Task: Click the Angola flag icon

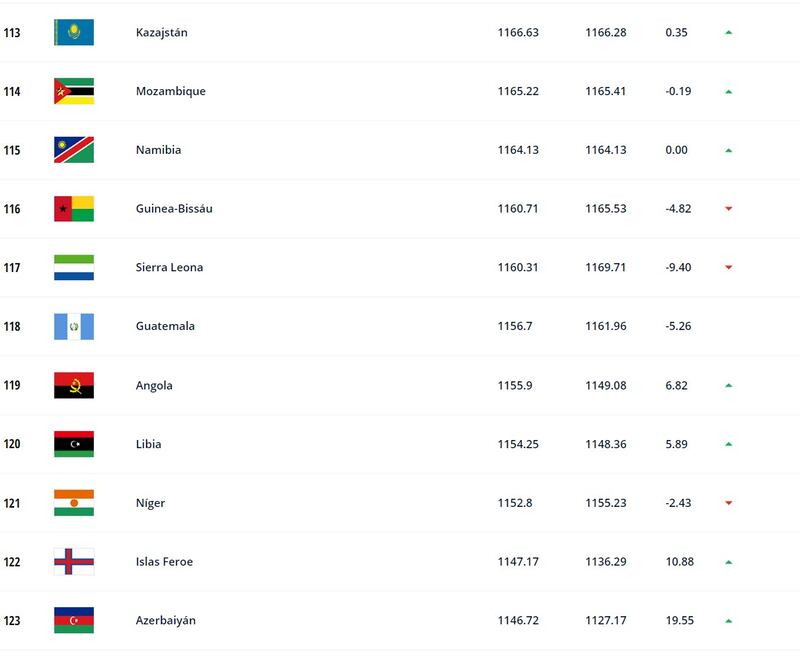Action: pos(74,385)
